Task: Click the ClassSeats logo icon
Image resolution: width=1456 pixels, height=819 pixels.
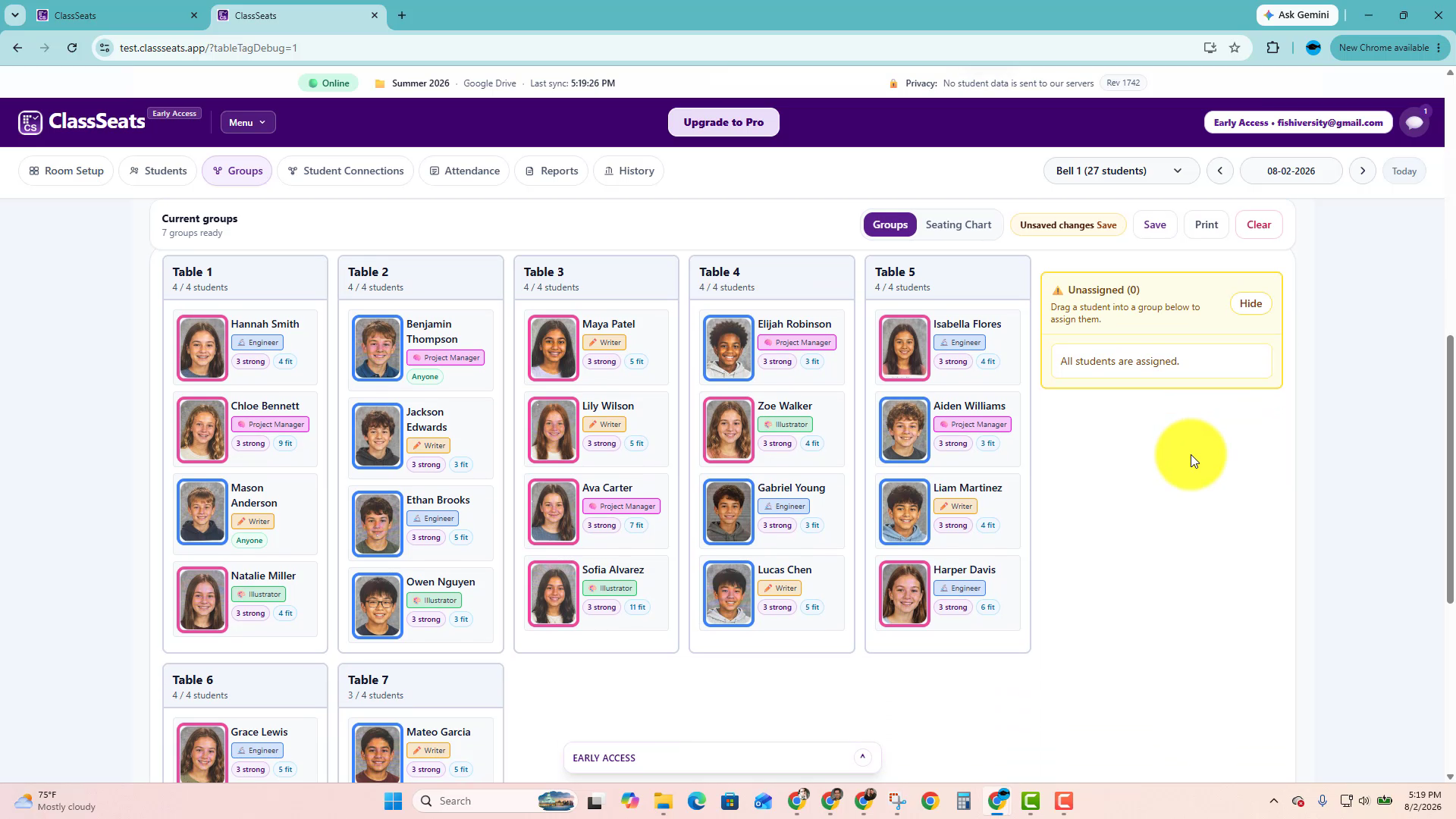Action: click(30, 122)
